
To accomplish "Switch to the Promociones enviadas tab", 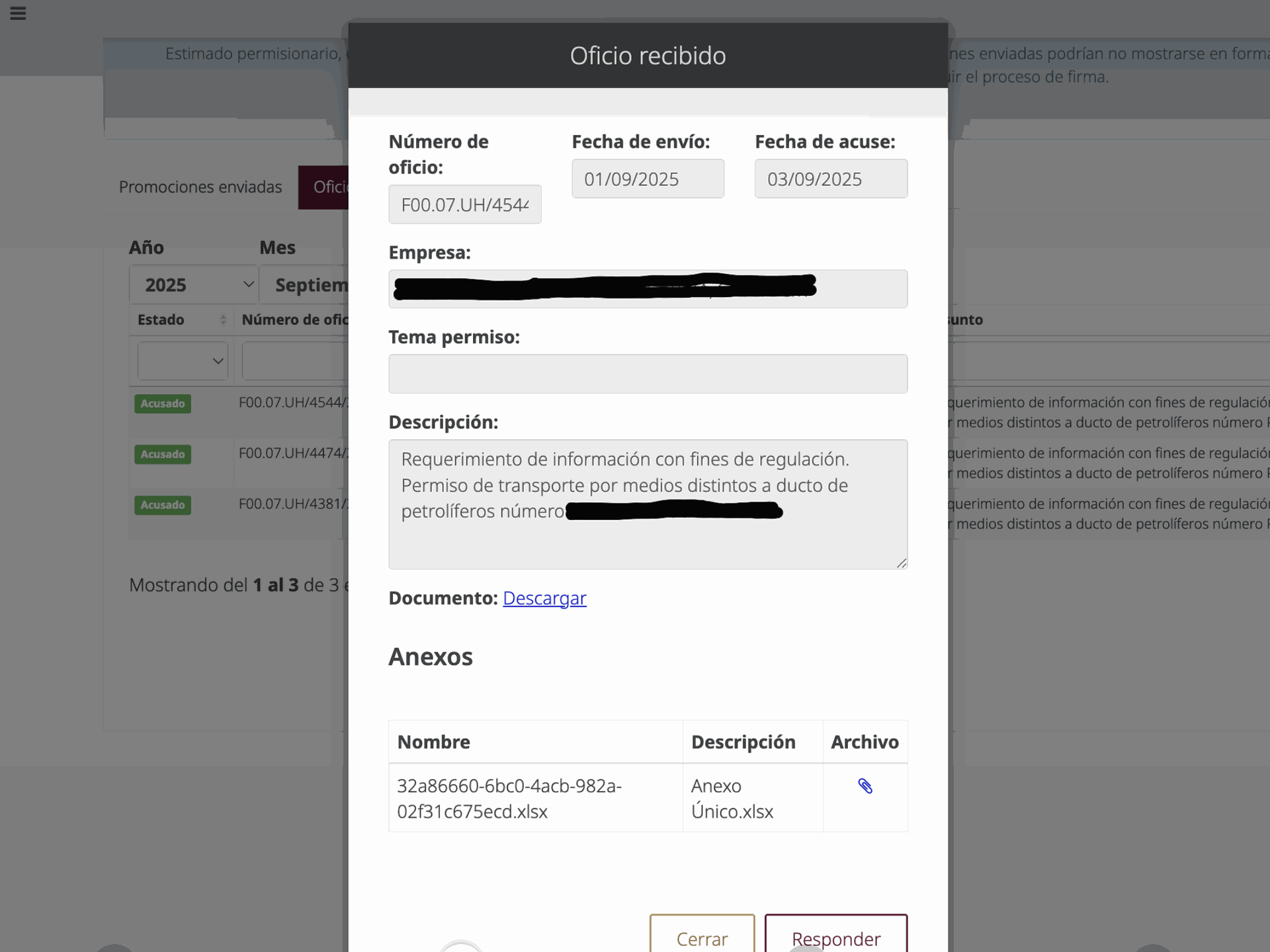I will [200, 187].
